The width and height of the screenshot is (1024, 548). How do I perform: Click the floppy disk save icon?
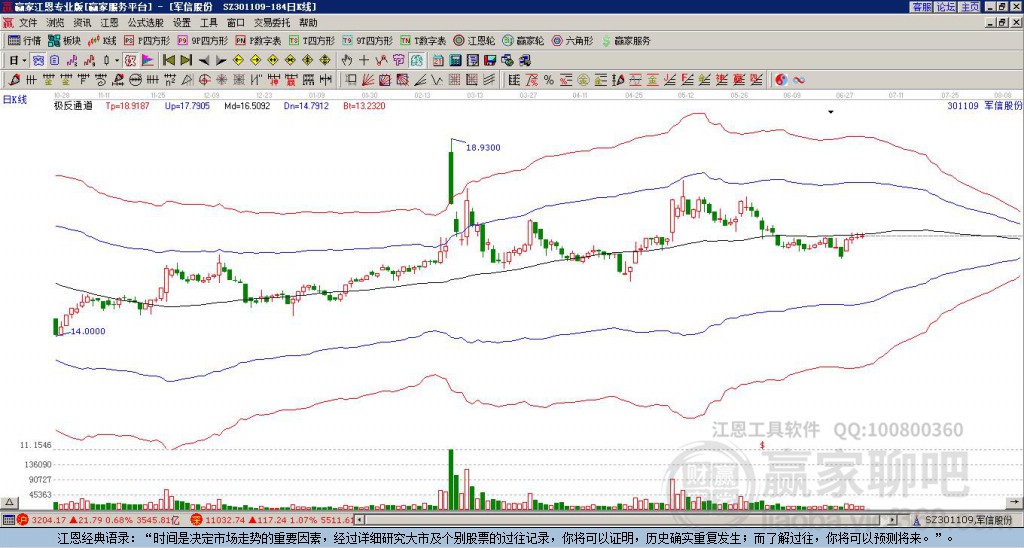pos(490,61)
